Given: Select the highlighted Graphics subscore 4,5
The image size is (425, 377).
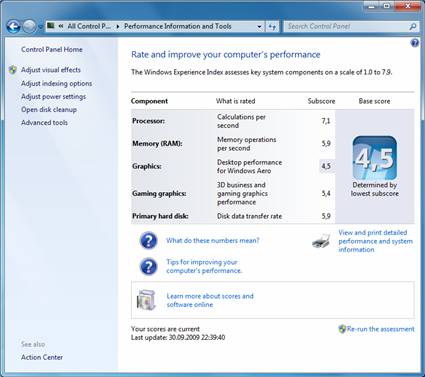Looking at the screenshot, I should point(326,166).
